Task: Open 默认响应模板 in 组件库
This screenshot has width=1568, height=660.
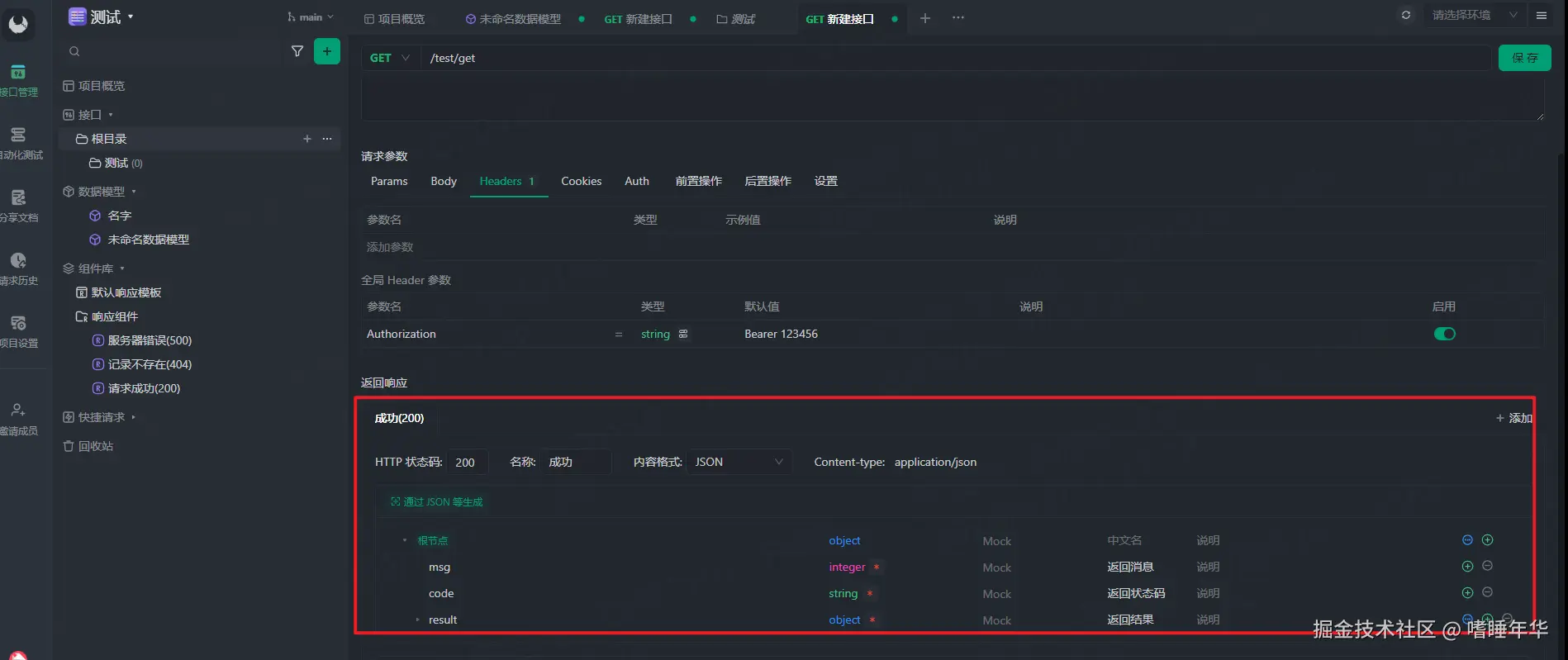Action: (x=119, y=292)
